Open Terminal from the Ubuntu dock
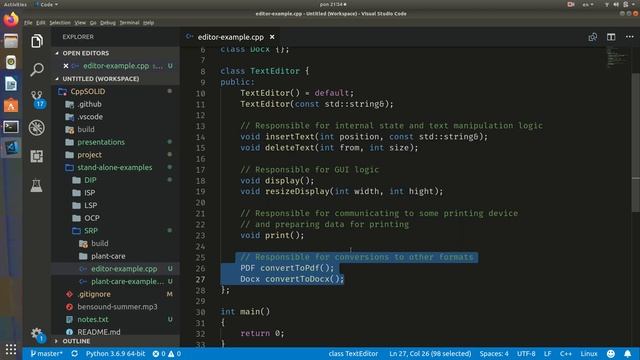Viewport: 640px width, 360px height. [x=11, y=127]
